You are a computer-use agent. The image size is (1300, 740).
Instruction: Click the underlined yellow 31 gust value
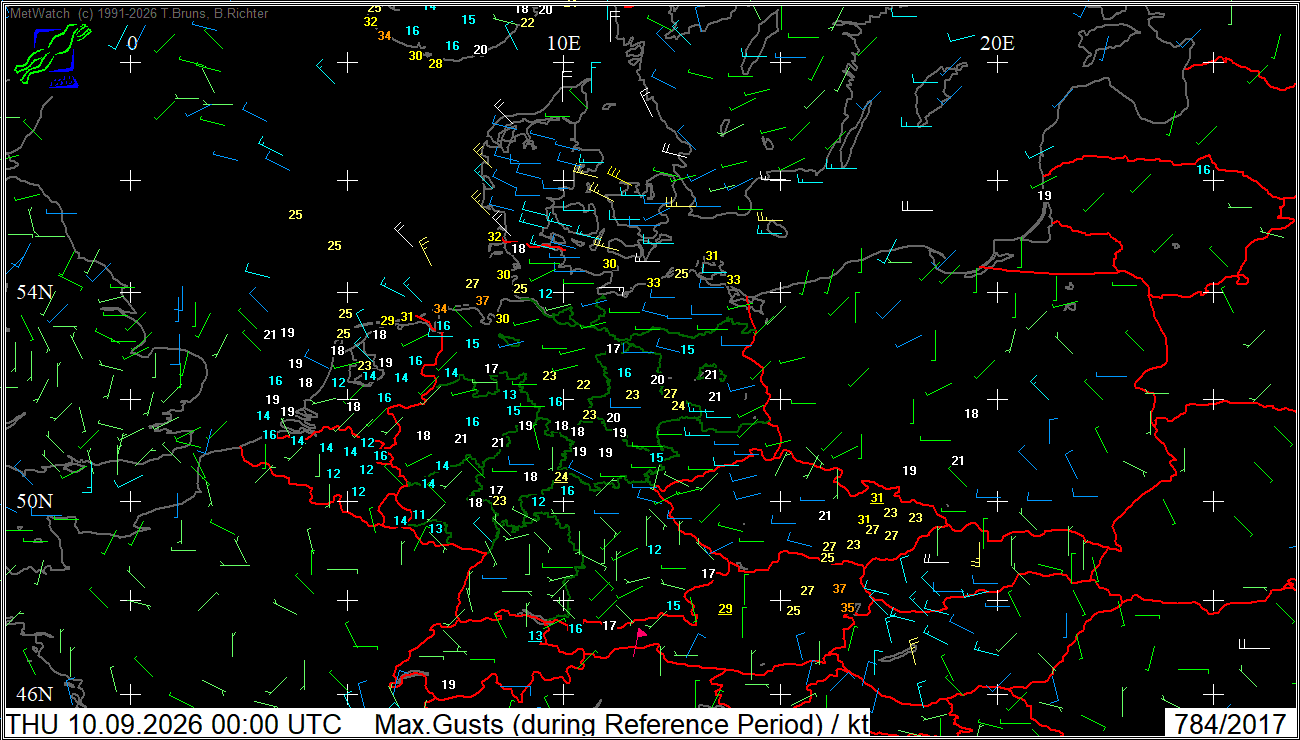(877, 497)
